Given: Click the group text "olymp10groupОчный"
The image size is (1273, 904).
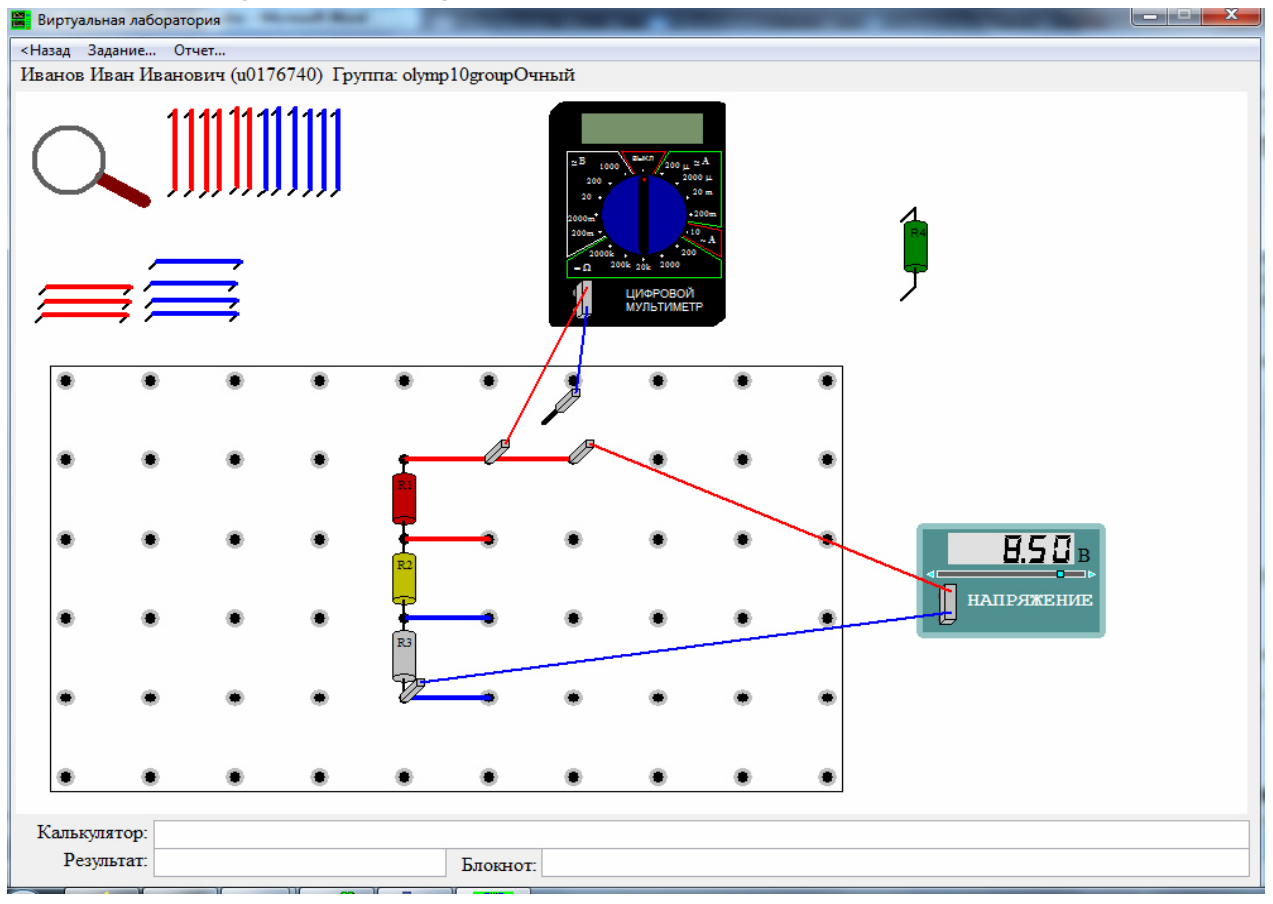Looking at the screenshot, I should [487, 76].
